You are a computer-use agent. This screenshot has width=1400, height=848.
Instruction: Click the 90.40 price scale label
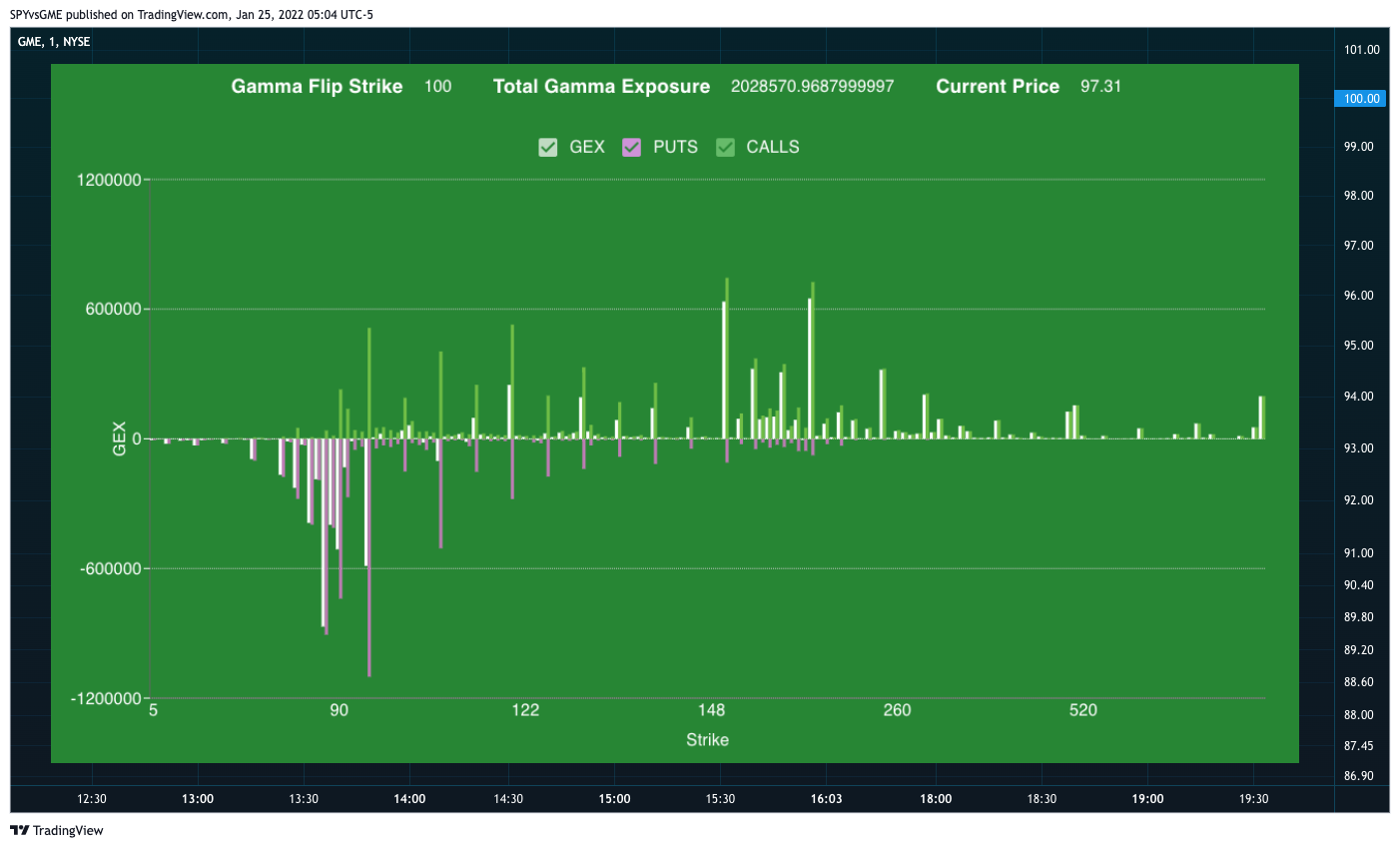1359,585
